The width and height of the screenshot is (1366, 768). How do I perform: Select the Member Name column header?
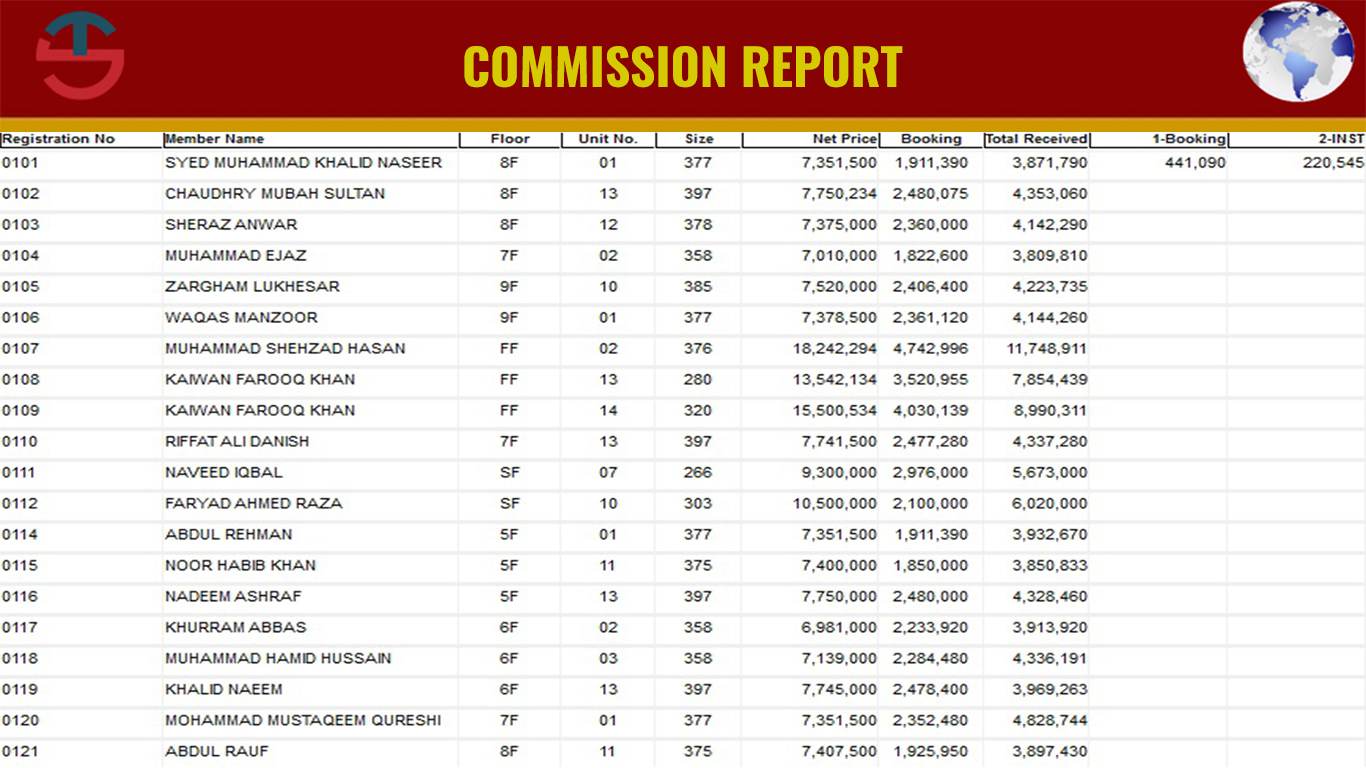[214, 139]
